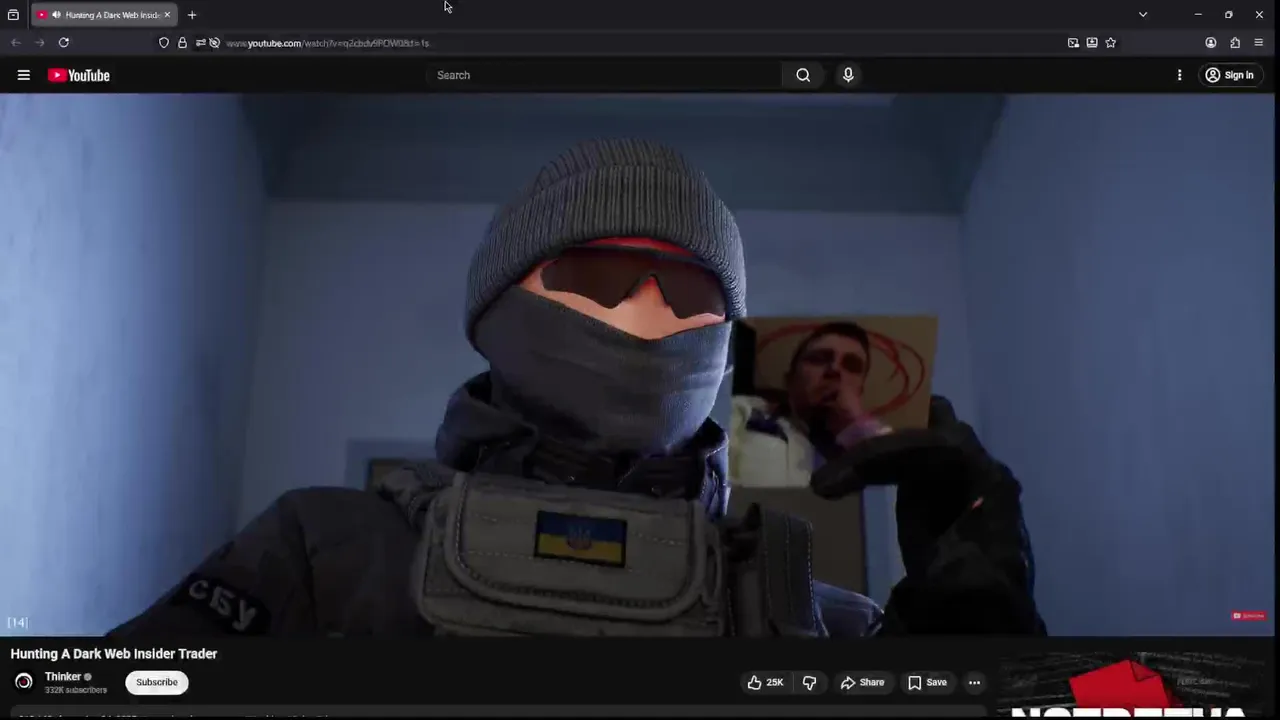
Task: Subscribe to the Thinker channel
Action: (x=156, y=682)
